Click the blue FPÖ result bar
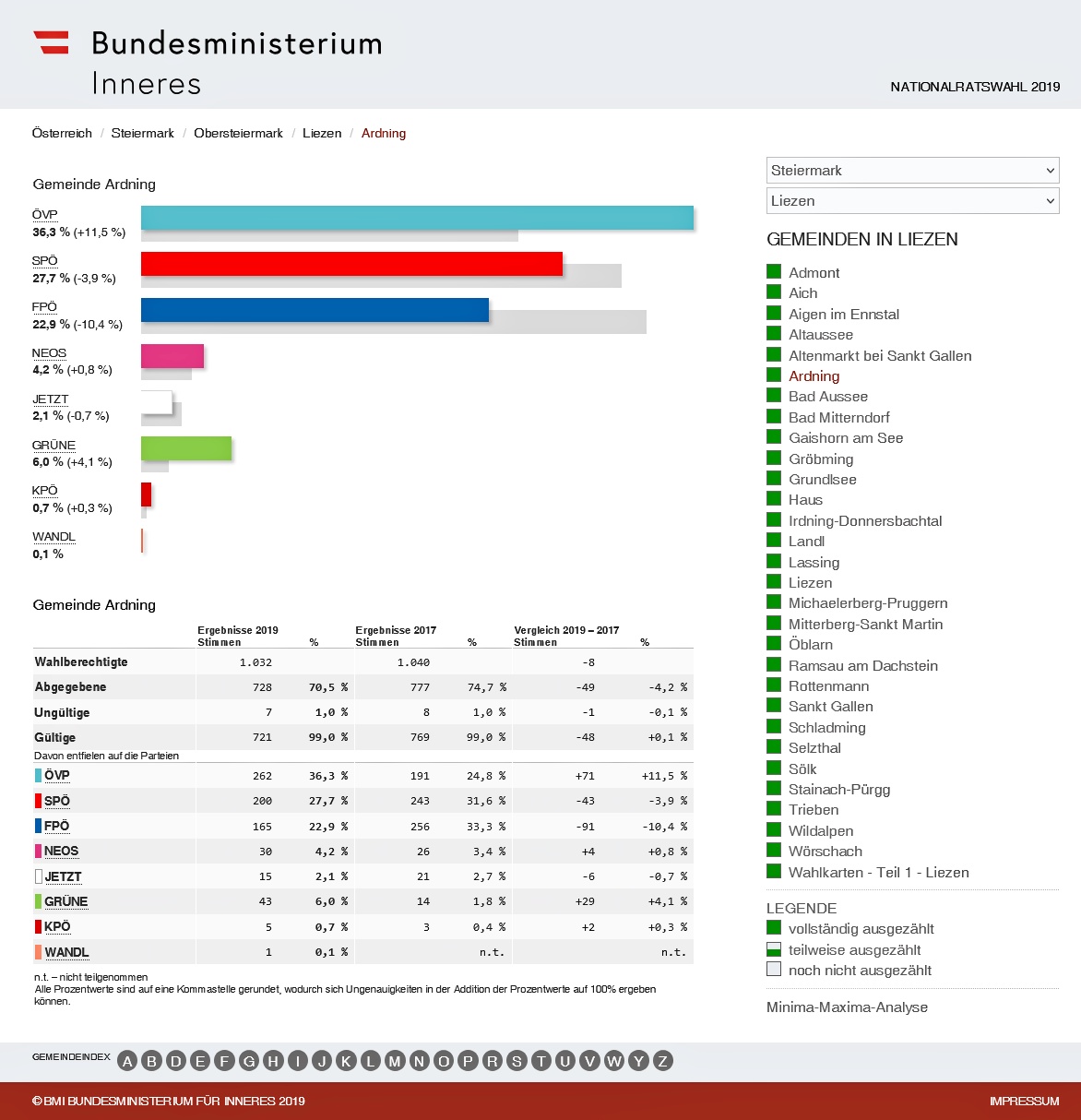This screenshot has height=1120, width=1081. click(315, 310)
